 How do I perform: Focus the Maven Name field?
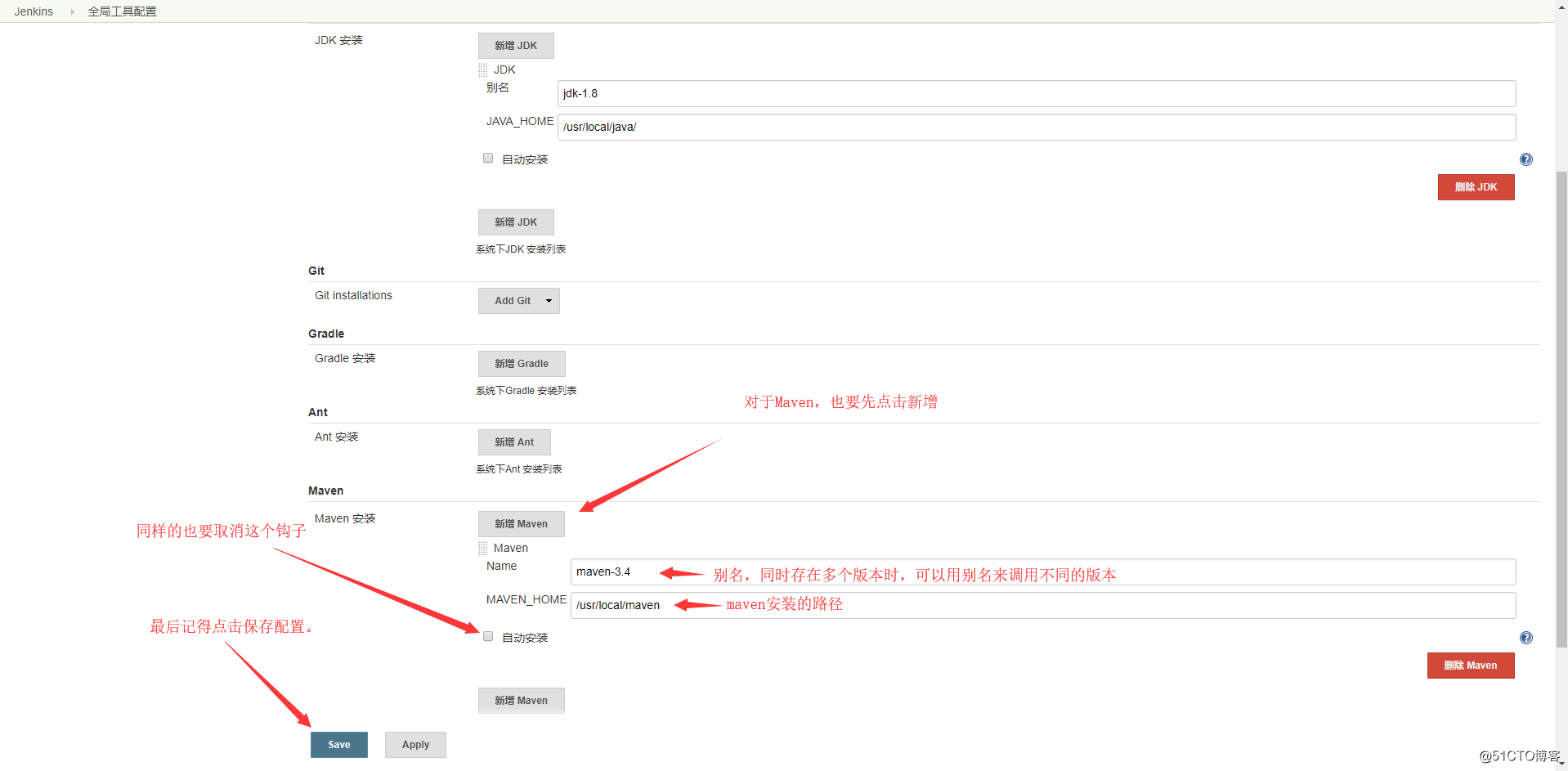pos(1043,572)
